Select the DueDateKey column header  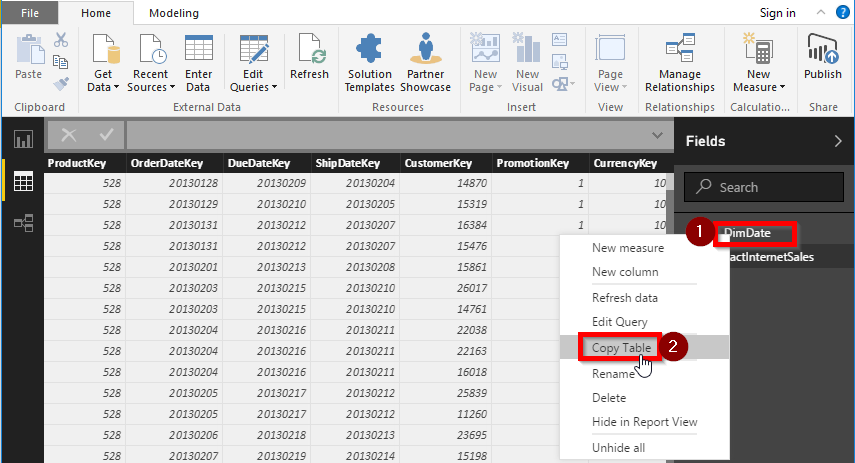[267, 163]
